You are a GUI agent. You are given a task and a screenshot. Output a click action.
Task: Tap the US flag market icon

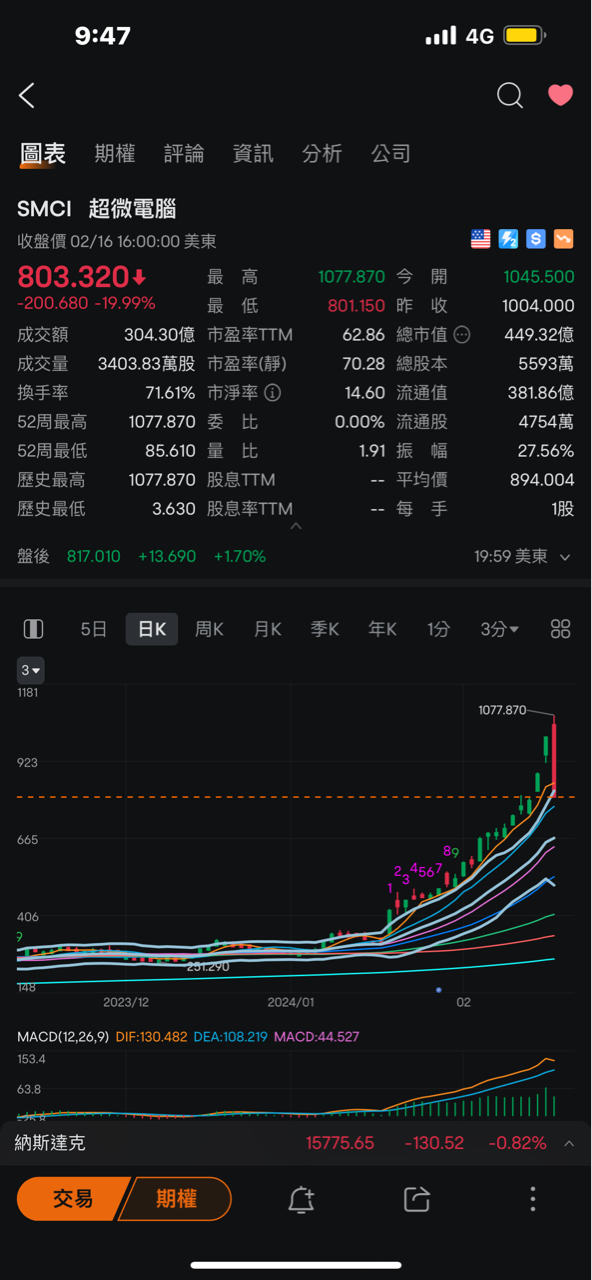[481, 239]
